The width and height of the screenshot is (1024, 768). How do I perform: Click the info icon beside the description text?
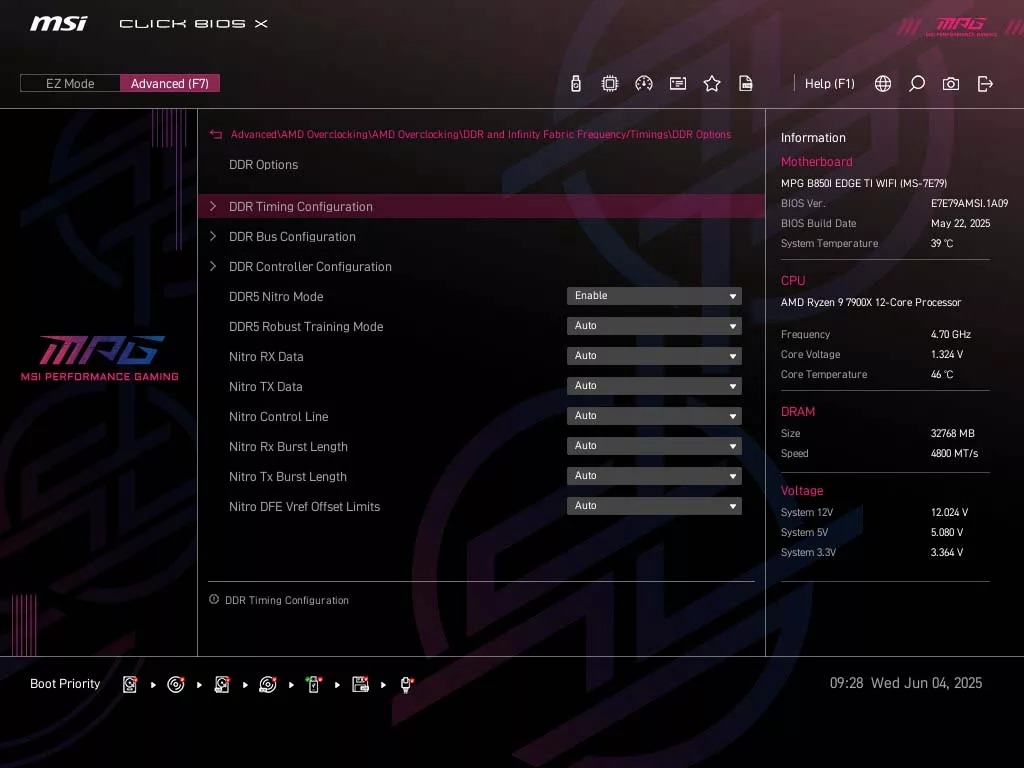[214, 600]
